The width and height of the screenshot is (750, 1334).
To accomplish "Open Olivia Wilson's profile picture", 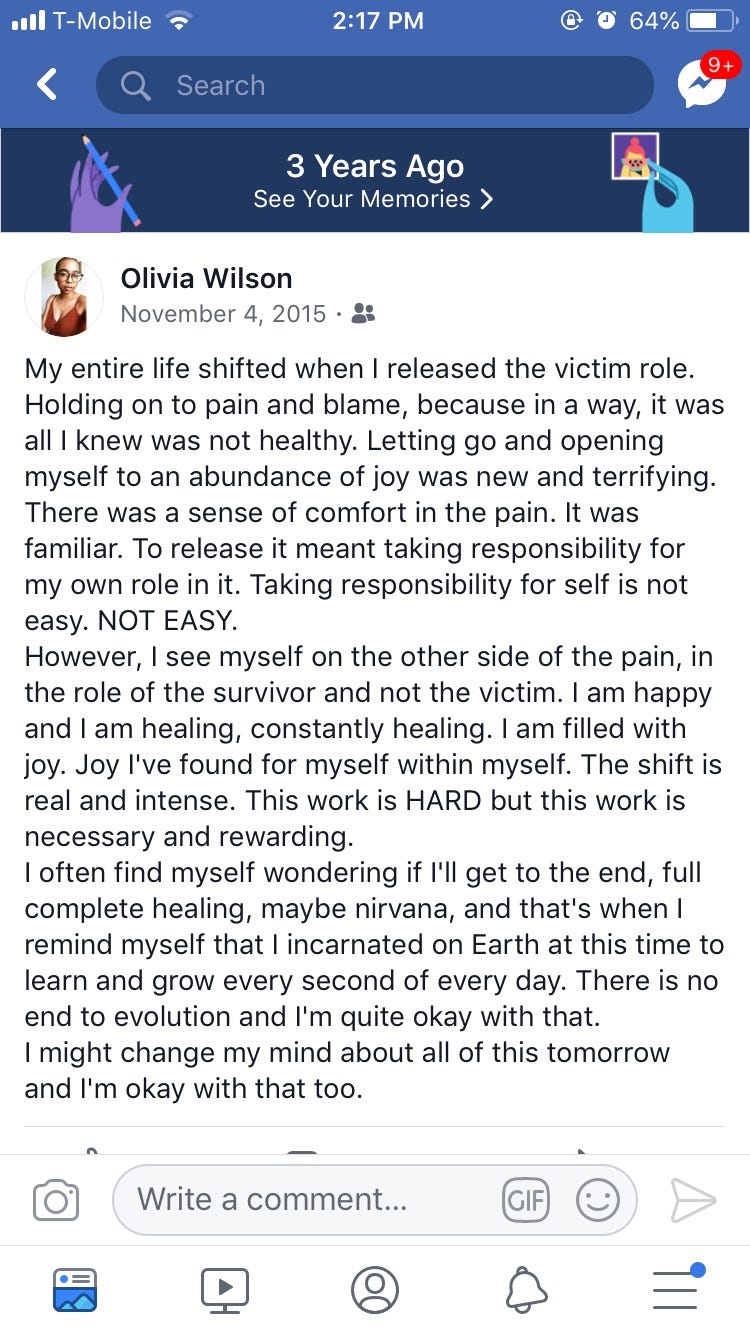I will coord(64,296).
